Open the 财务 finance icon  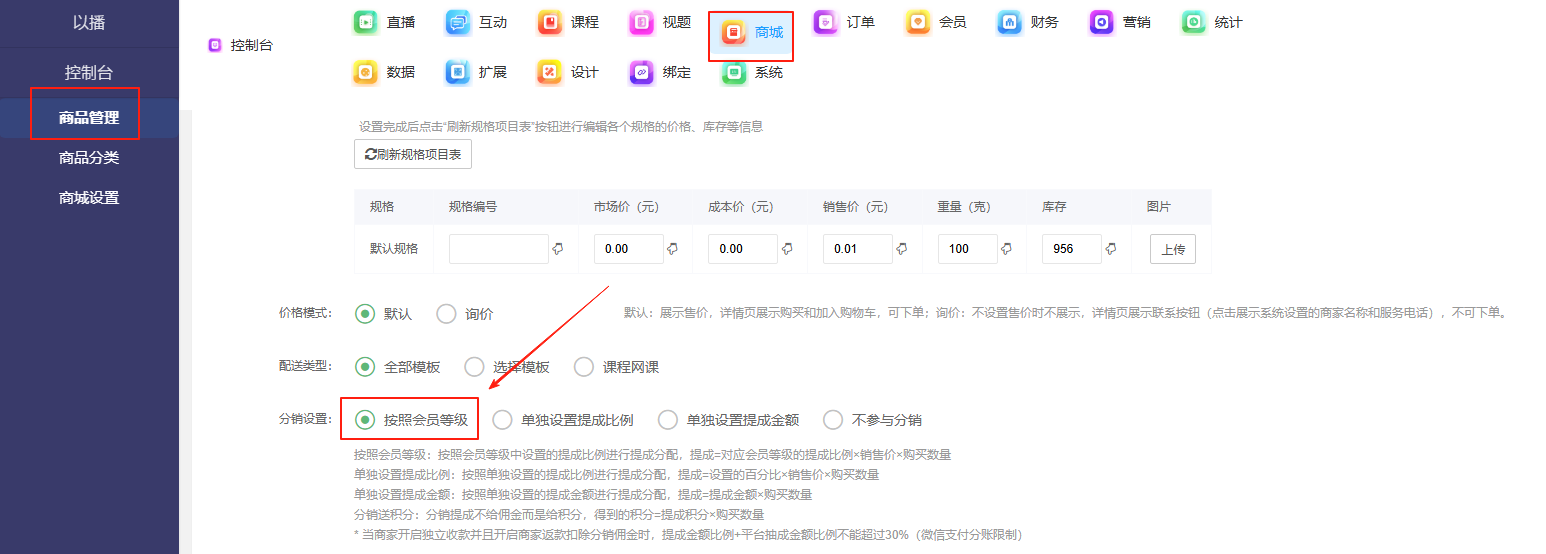pyautogui.click(x=1010, y=22)
